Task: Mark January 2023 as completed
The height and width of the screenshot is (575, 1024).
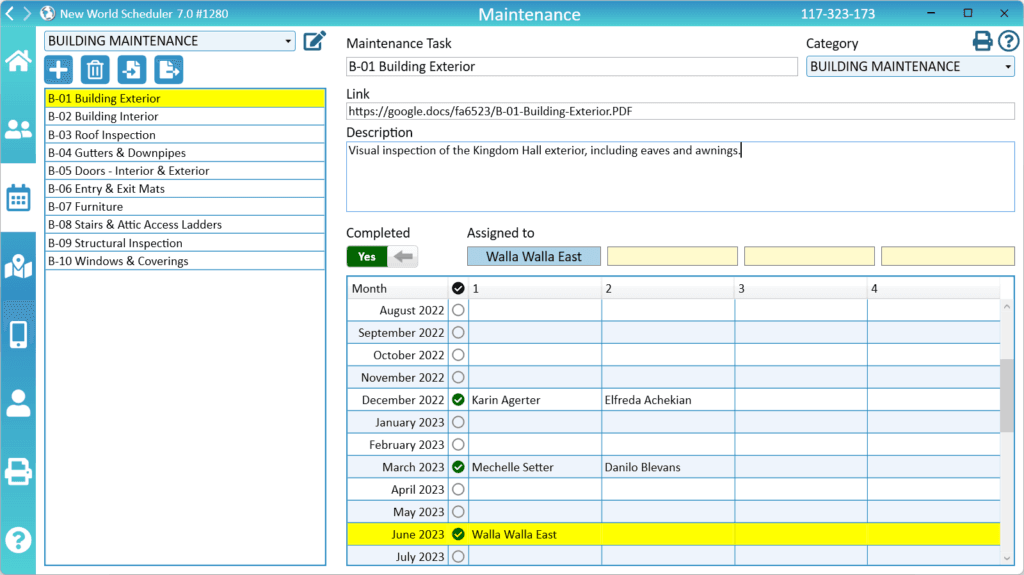Action: pos(458,422)
